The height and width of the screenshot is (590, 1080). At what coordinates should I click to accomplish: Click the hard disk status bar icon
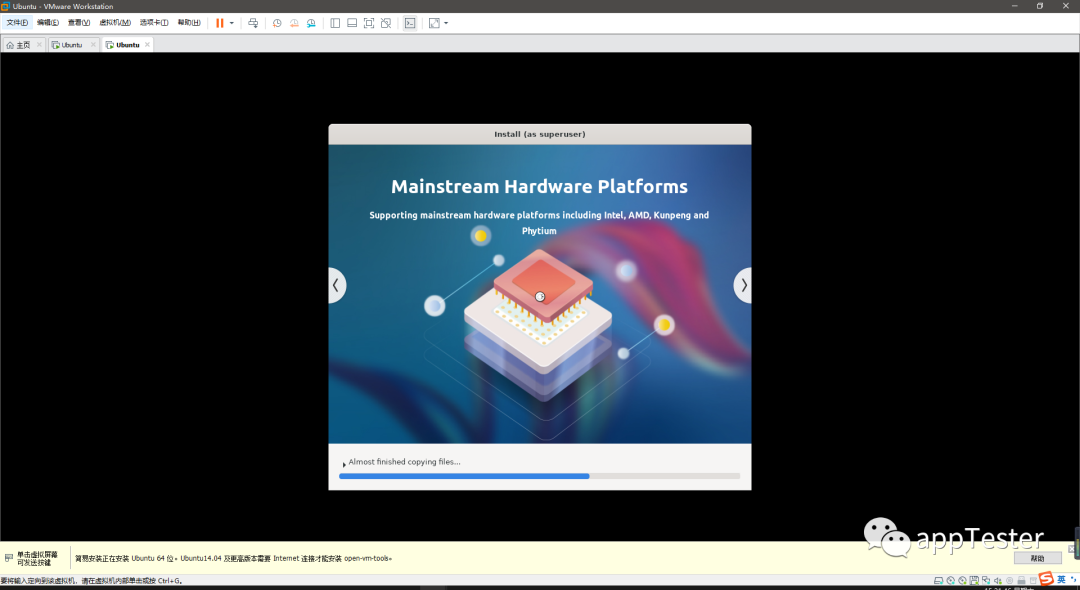[938, 580]
